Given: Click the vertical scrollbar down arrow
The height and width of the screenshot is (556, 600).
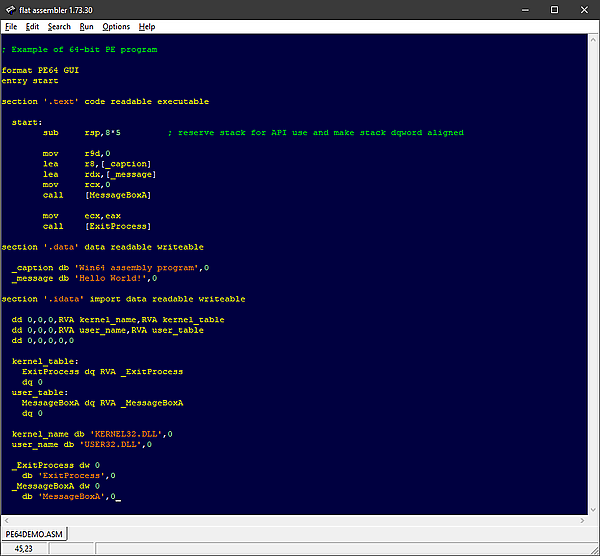Looking at the screenshot, I should tap(592, 508).
